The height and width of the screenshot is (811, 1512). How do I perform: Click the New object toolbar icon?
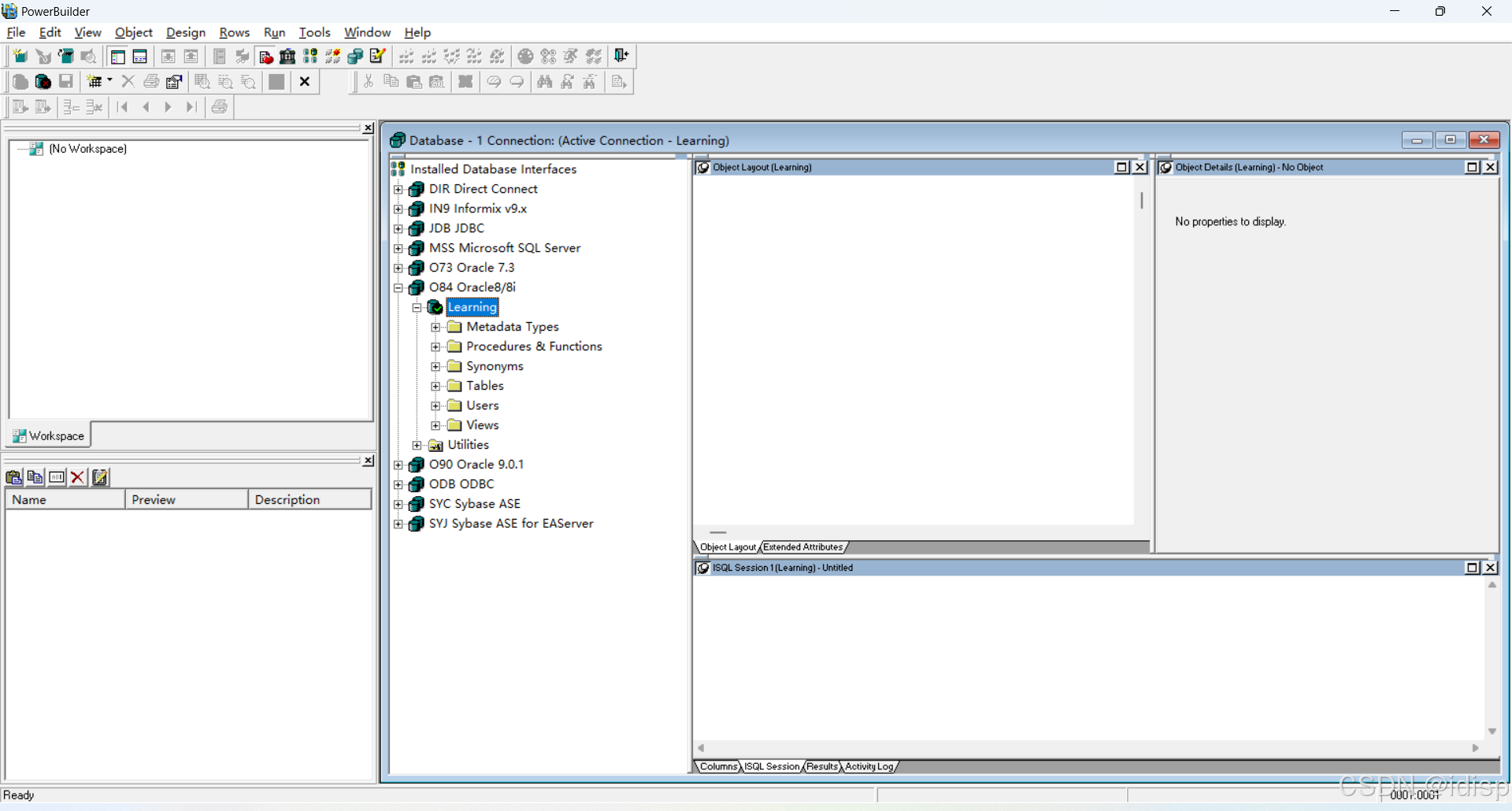point(20,56)
